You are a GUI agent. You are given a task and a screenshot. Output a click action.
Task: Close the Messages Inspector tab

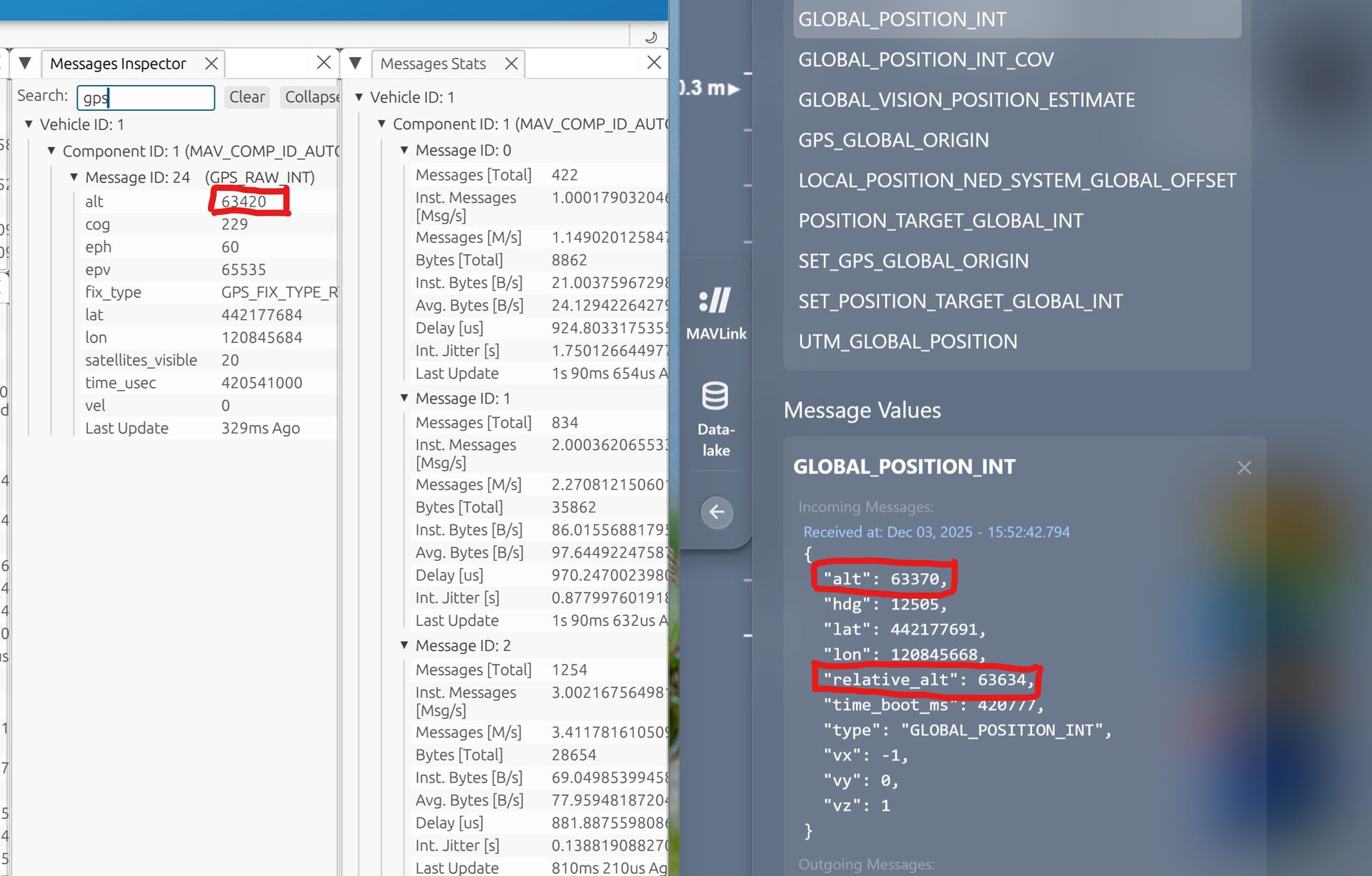coord(212,64)
